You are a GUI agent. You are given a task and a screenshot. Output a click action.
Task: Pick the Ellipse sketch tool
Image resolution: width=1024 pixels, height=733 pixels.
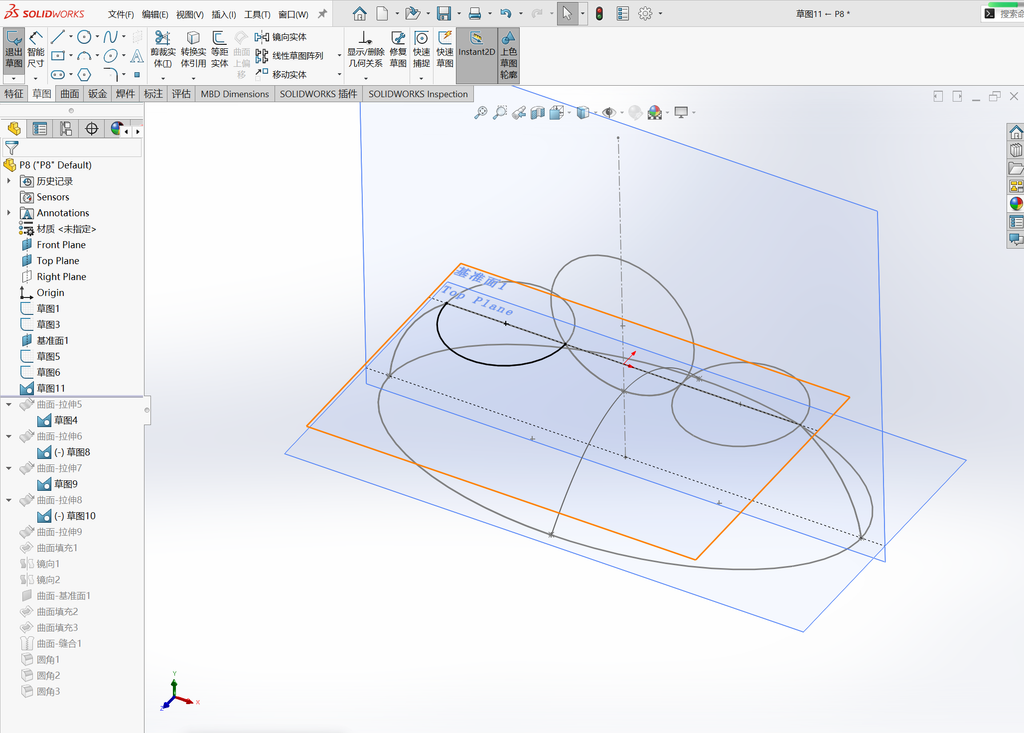(x=110, y=56)
